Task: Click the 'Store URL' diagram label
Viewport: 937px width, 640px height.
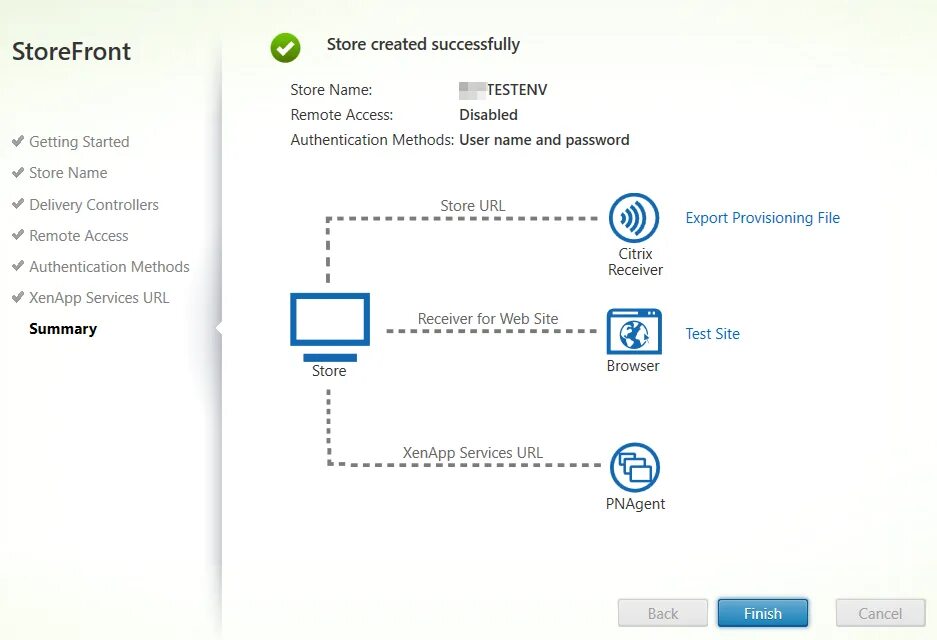Action: pos(473,206)
